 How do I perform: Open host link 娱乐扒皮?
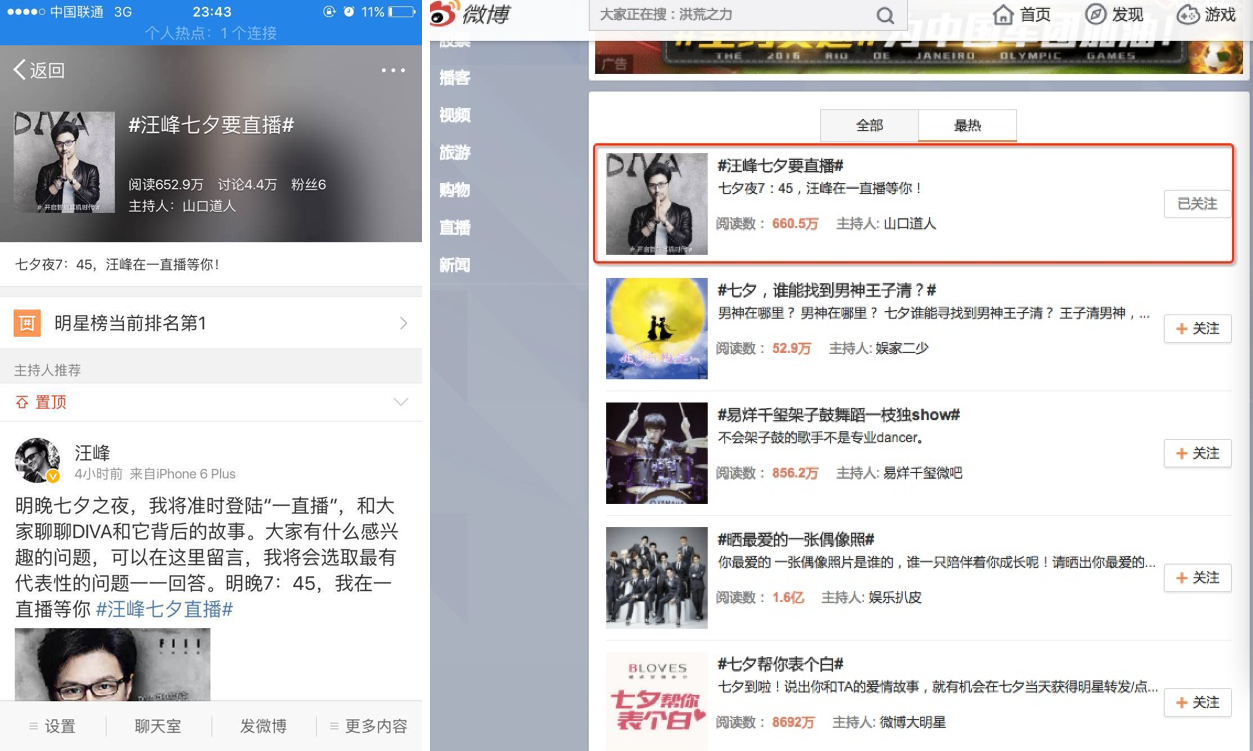(895, 597)
